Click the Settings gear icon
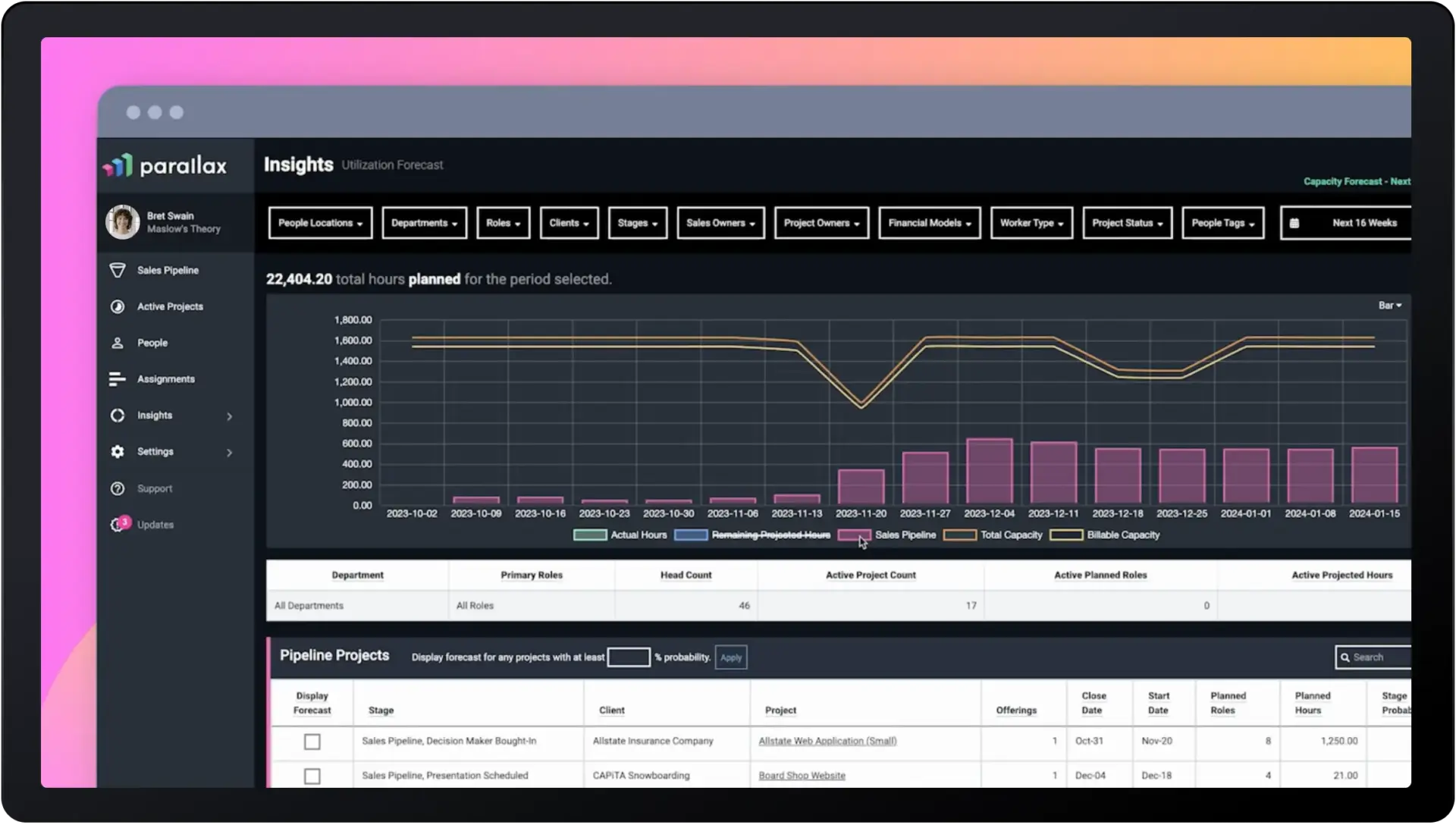 click(x=118, y=452)
